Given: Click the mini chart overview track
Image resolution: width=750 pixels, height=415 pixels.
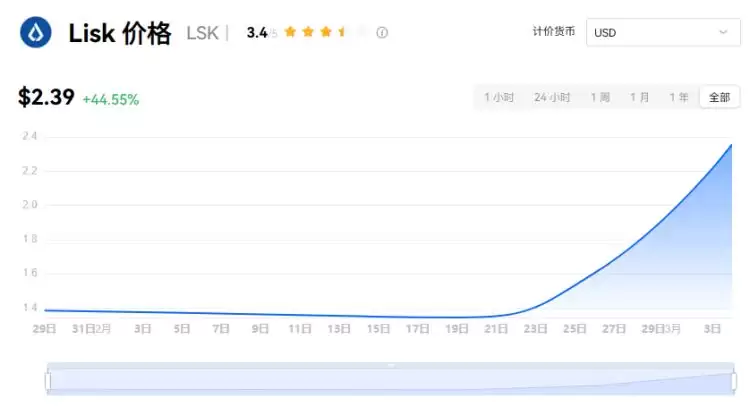Looking at the screenshot, I should [390, 381].
